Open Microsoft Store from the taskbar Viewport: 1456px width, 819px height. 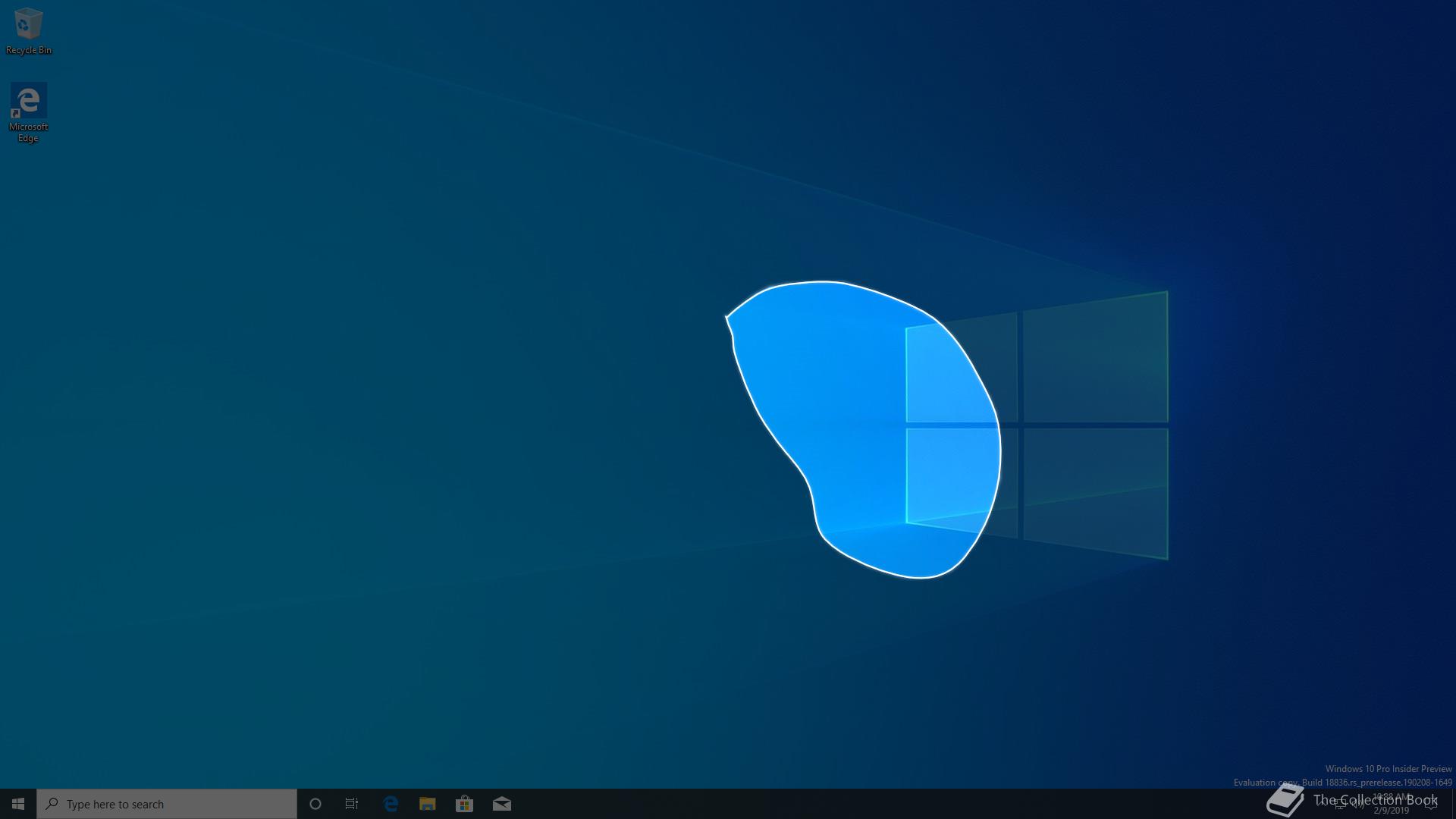point(464,804)
